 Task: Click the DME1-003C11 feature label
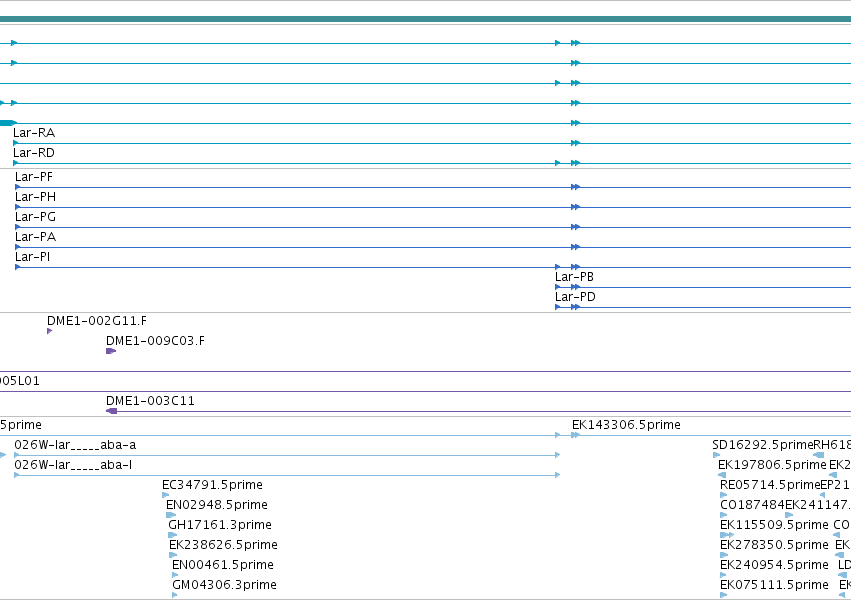150,401
